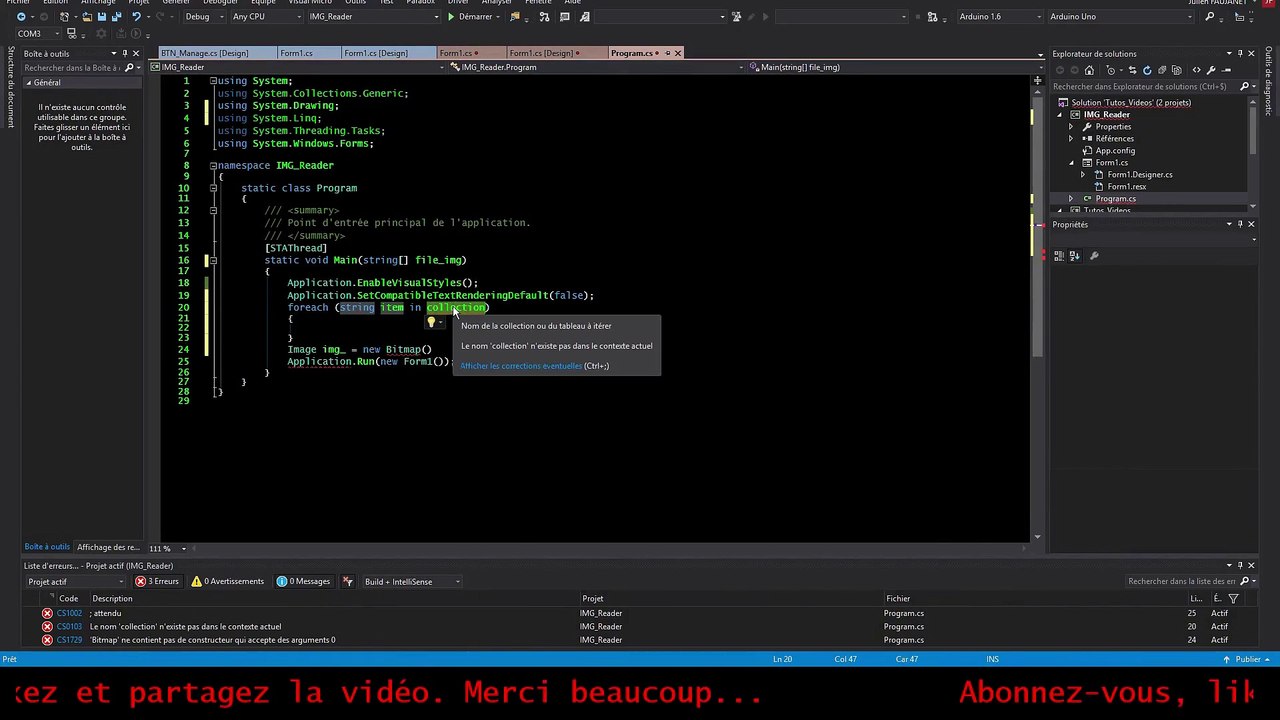Click the Properties wrench in Solution Explorer toolbar

1211,70
